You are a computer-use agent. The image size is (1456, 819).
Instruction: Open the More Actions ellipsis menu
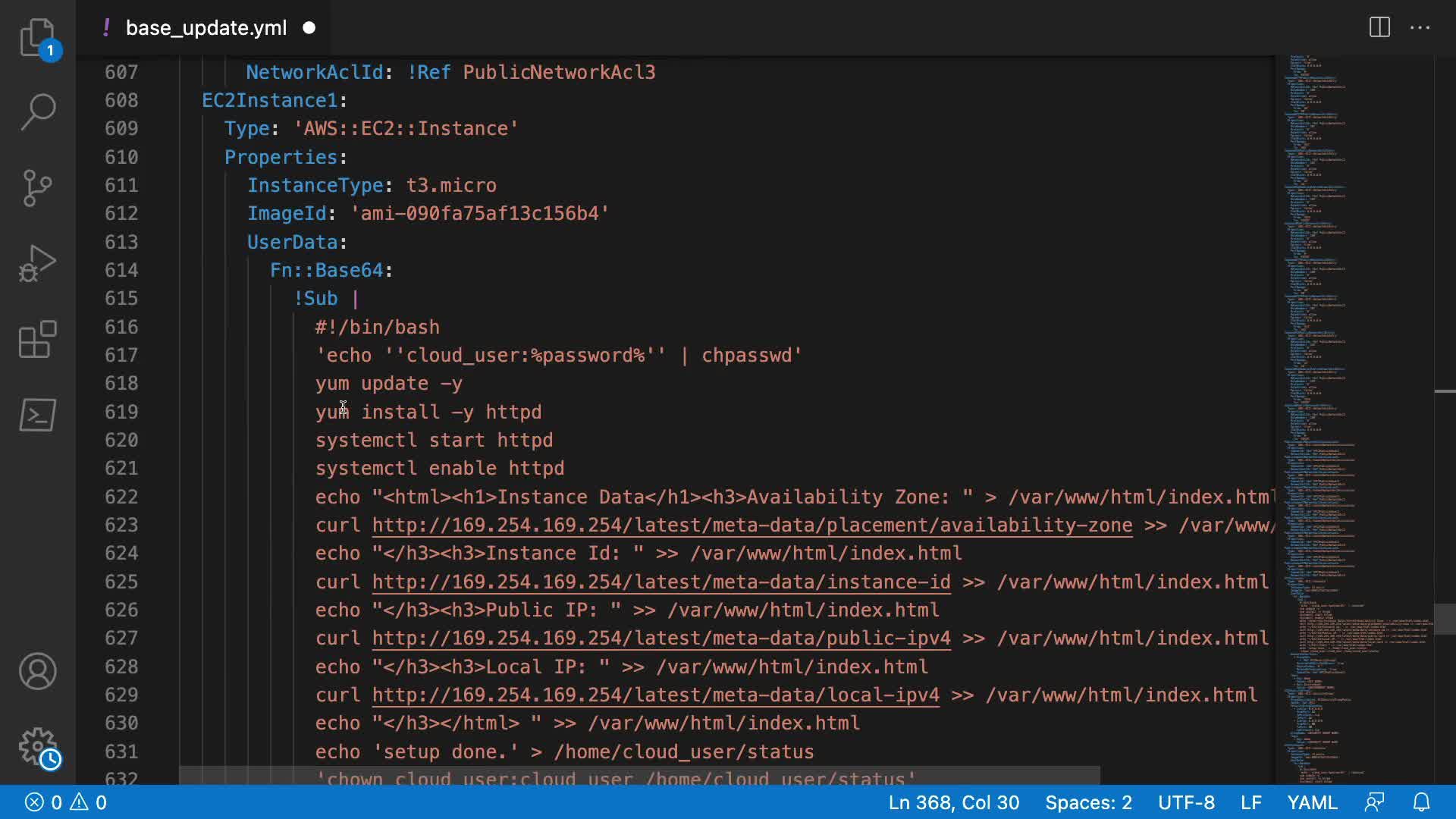[x=1420, y=28]
